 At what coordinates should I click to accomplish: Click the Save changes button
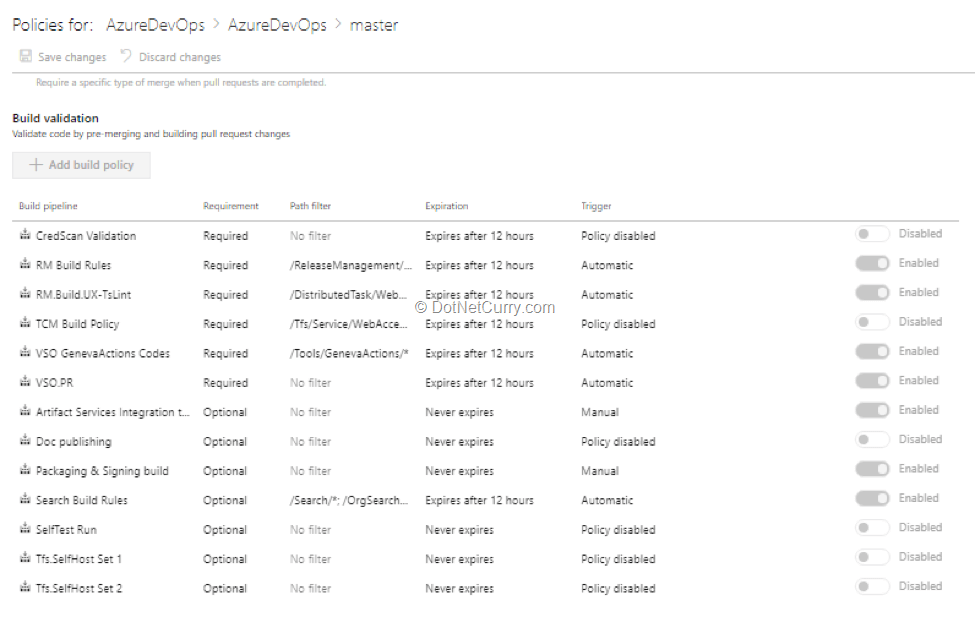point(63,57)
